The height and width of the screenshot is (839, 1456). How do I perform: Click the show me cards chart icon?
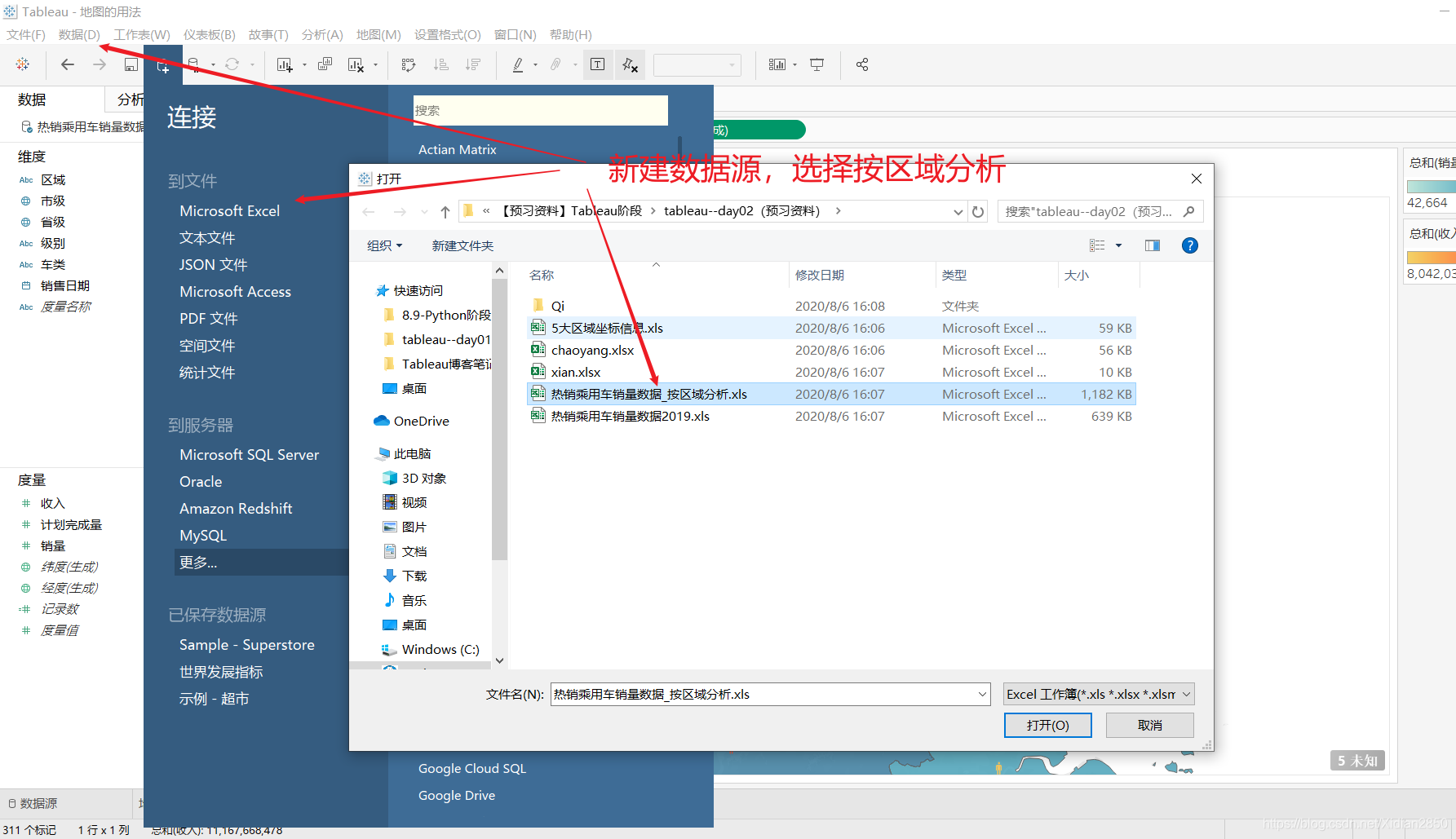777,64
